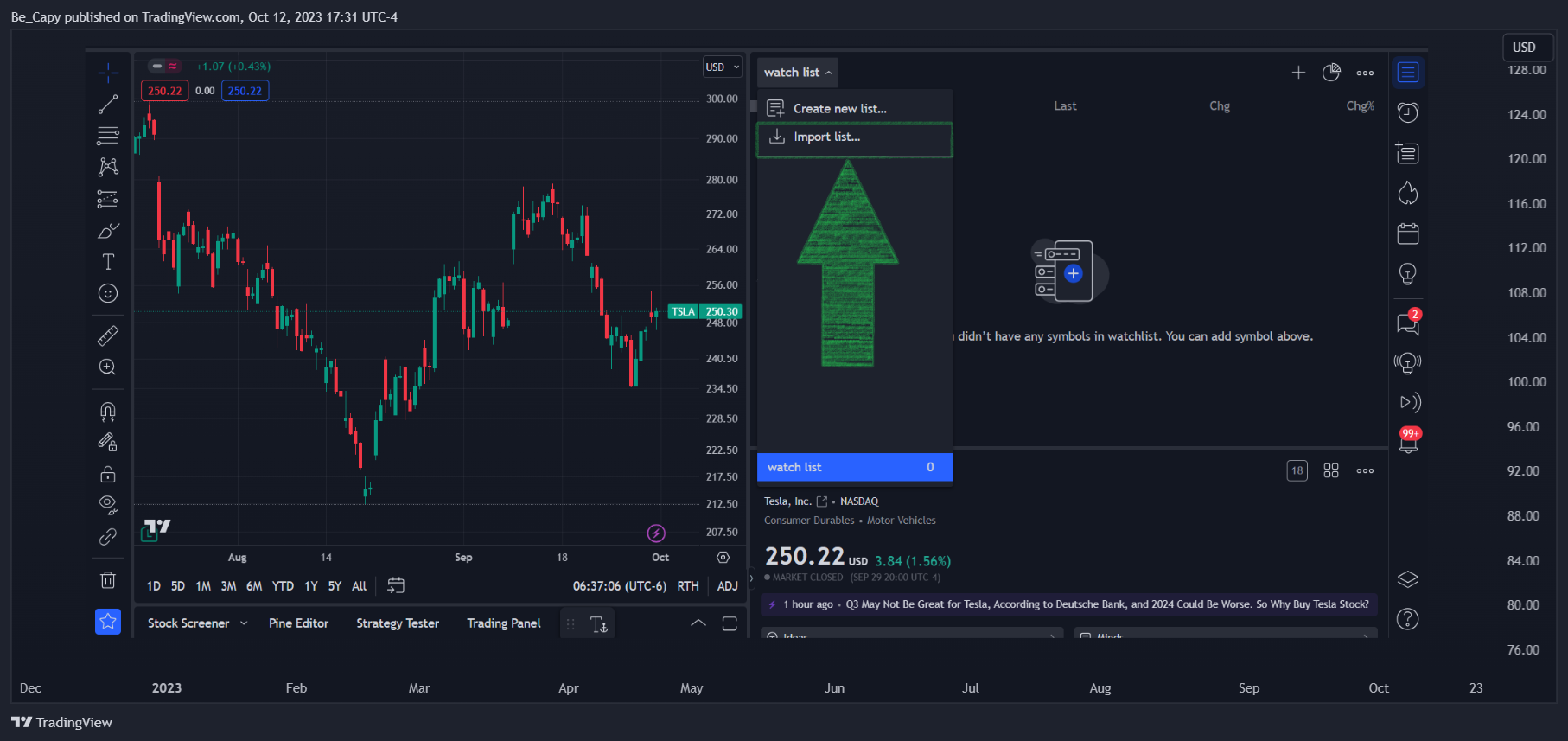Image resolution: width=1568 pixels, height=741 pixels.
Task: Toggle ADJ adjusted data setting
Action: [x=728, y=586]
